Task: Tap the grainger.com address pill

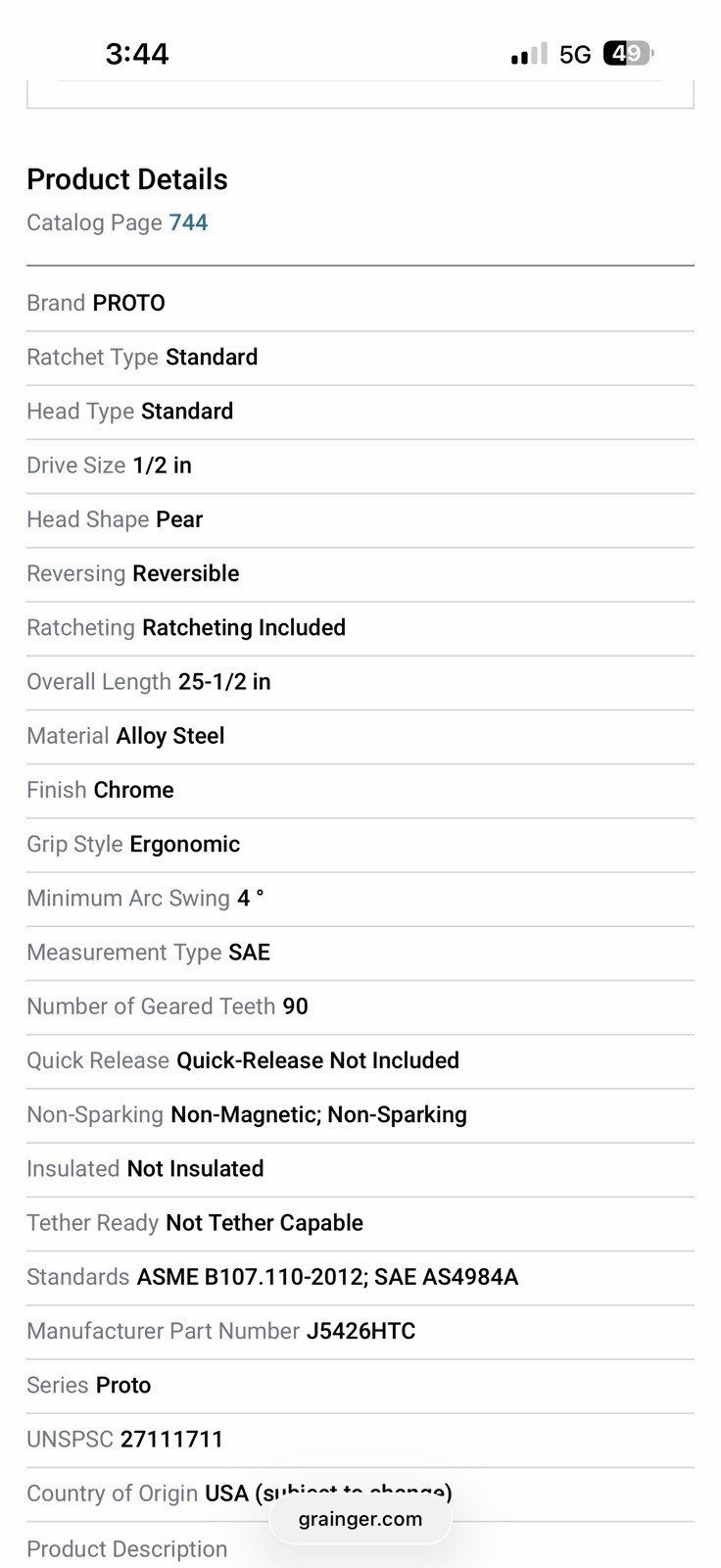Action: pos(360,1519)
